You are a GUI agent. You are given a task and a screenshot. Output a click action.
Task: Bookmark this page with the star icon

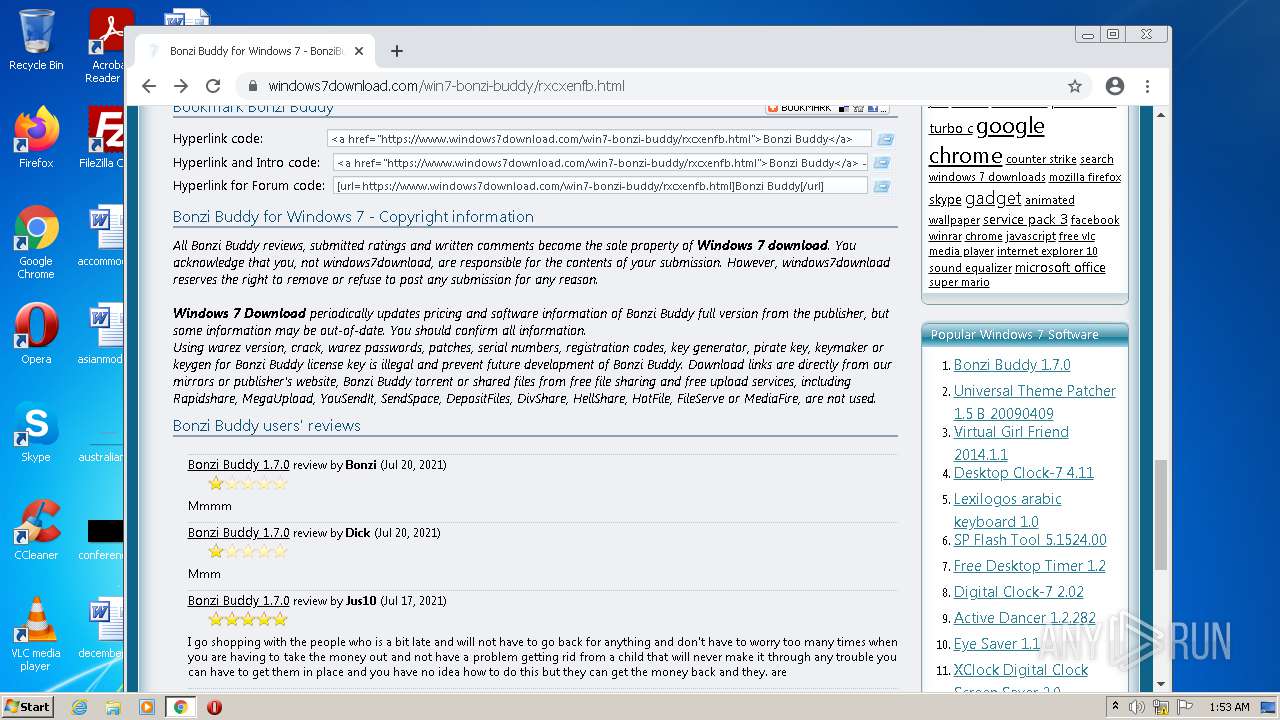pos(1075,86)
